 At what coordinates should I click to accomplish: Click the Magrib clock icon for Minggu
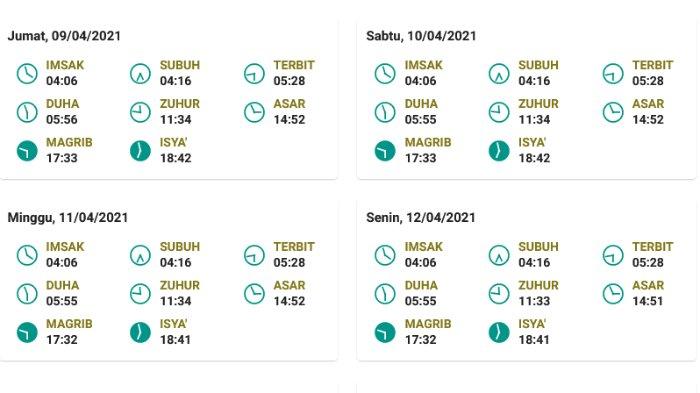pos(27,333)
